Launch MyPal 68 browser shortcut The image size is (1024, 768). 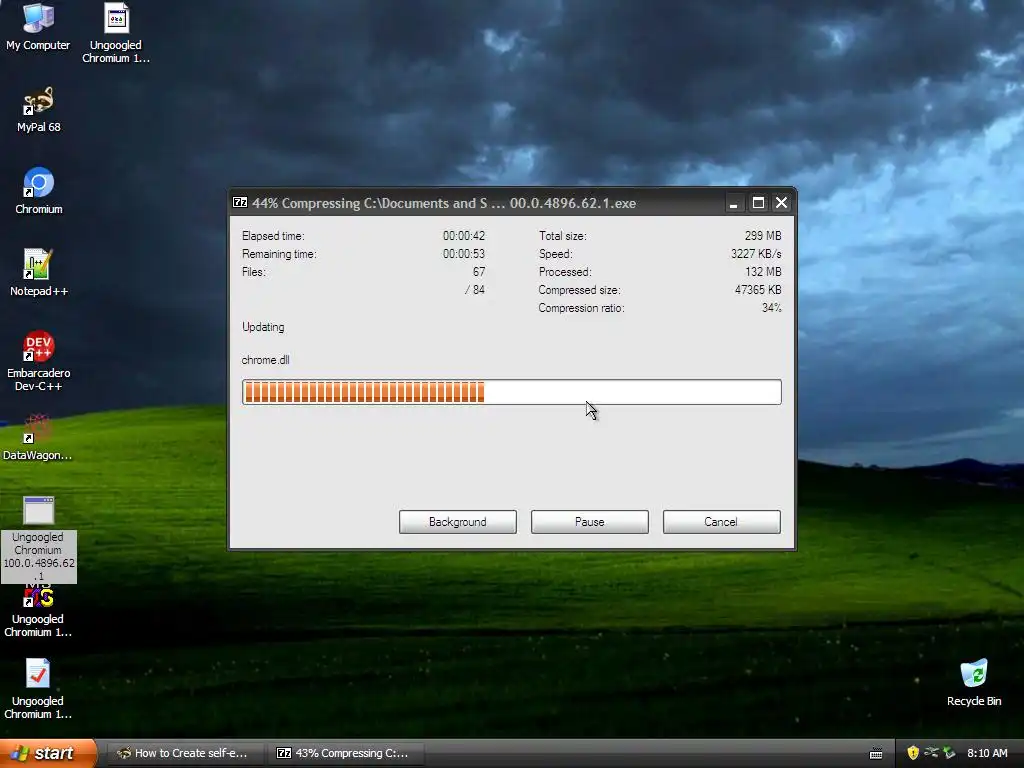39,110
